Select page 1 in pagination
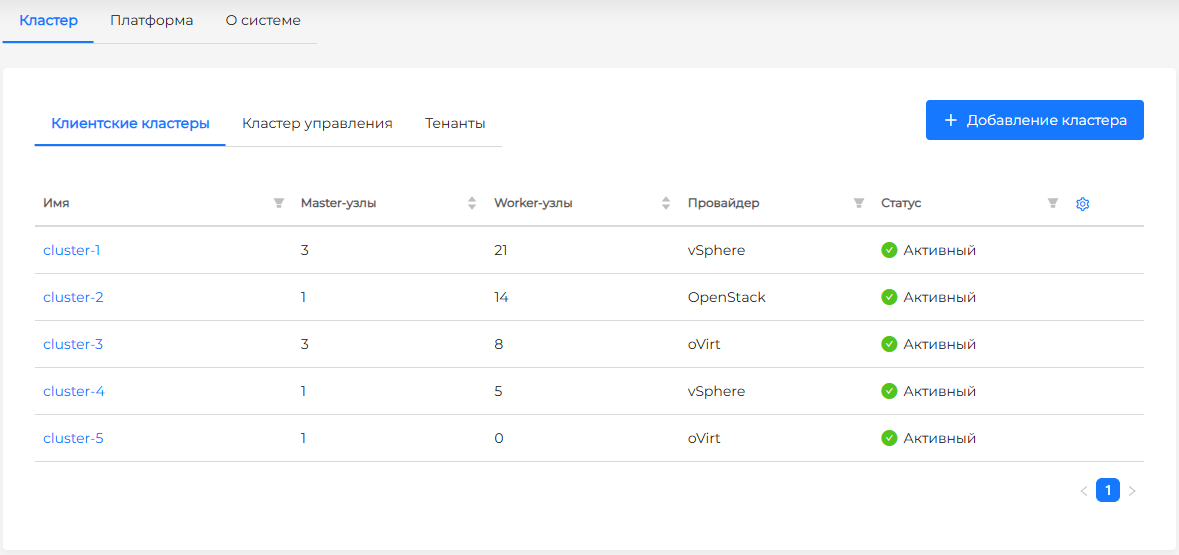1179x555 pixels. (1107, 490)
